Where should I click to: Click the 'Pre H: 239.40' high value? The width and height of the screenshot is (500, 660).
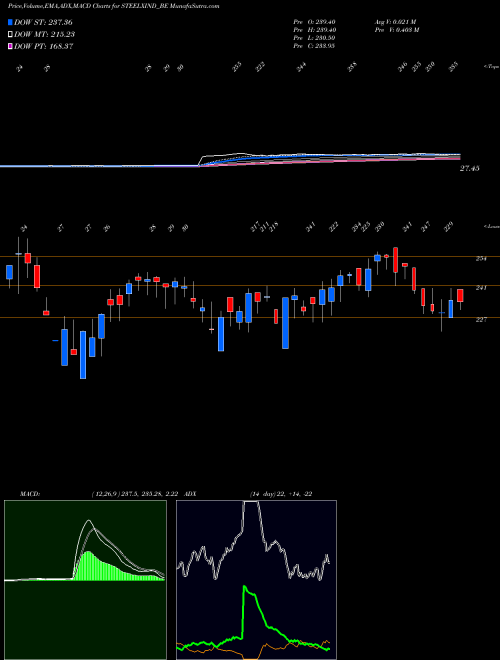coord(314,30)
